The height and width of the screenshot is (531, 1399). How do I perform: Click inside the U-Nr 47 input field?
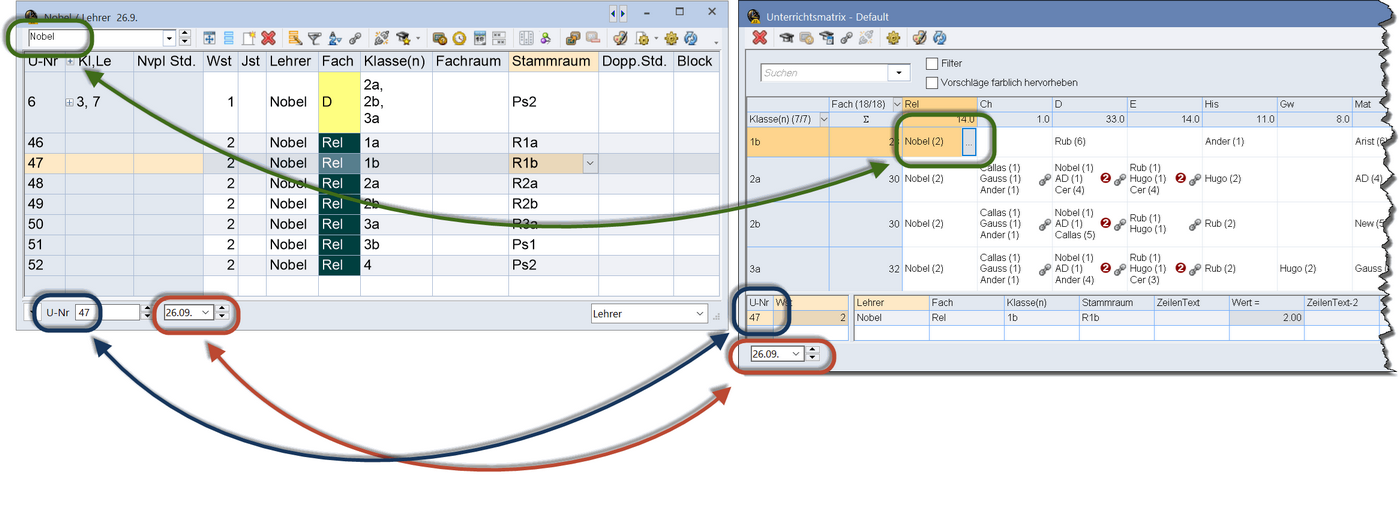[107, 313]
